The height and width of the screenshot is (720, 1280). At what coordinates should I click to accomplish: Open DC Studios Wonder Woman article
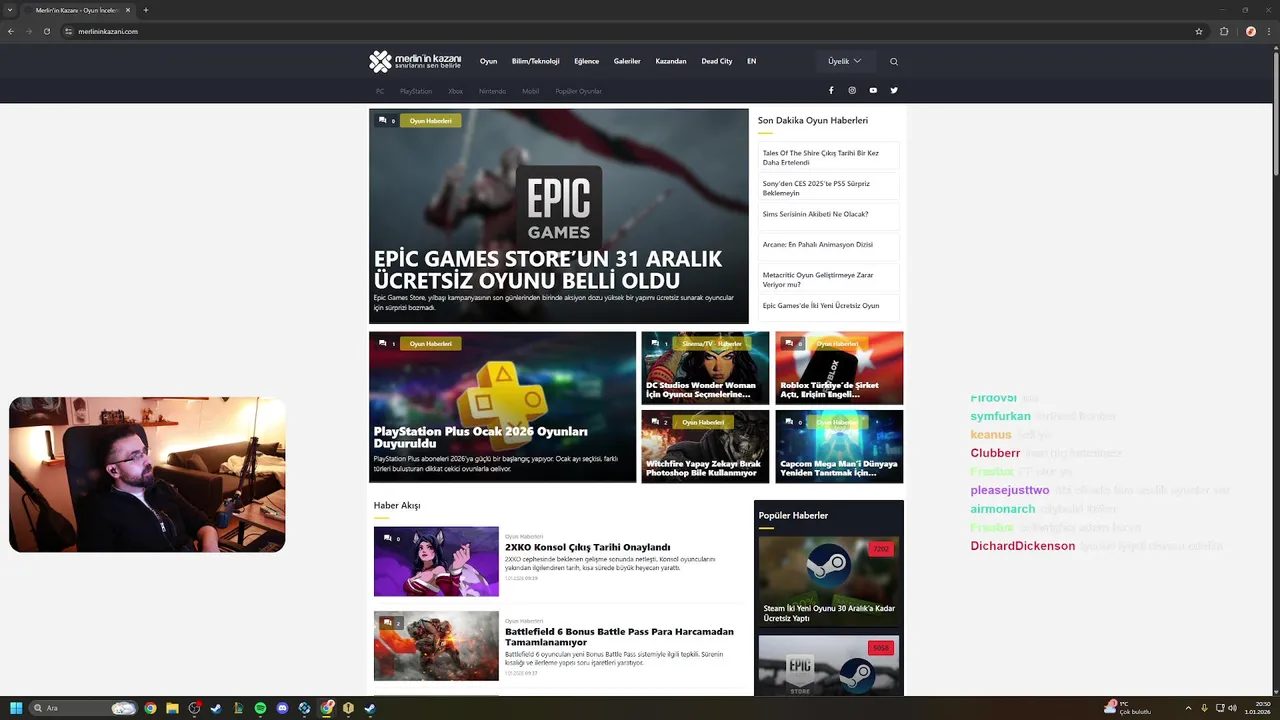point(705,368)
